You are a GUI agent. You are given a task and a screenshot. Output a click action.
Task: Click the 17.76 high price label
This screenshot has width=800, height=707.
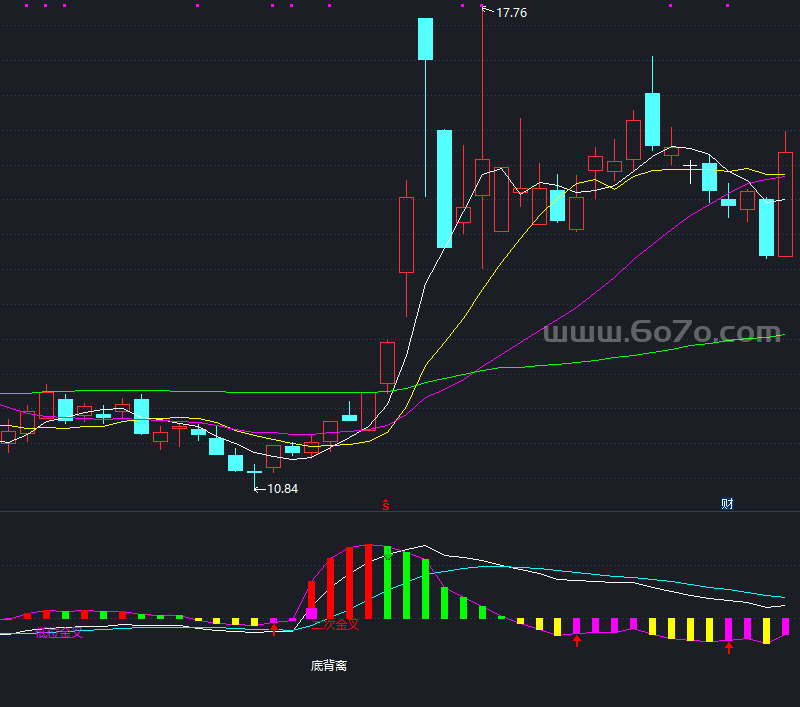[511, 13]
